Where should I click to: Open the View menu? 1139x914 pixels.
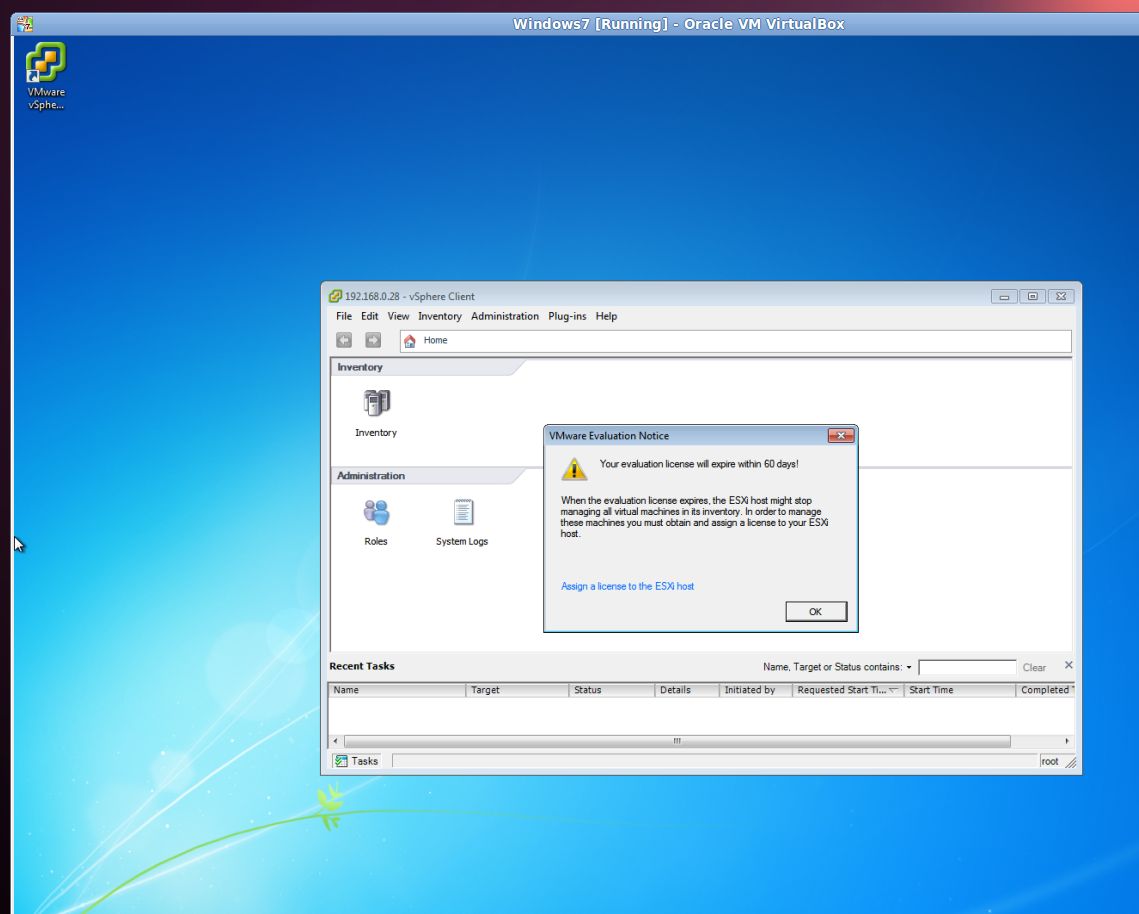click(x=398, y=316)
